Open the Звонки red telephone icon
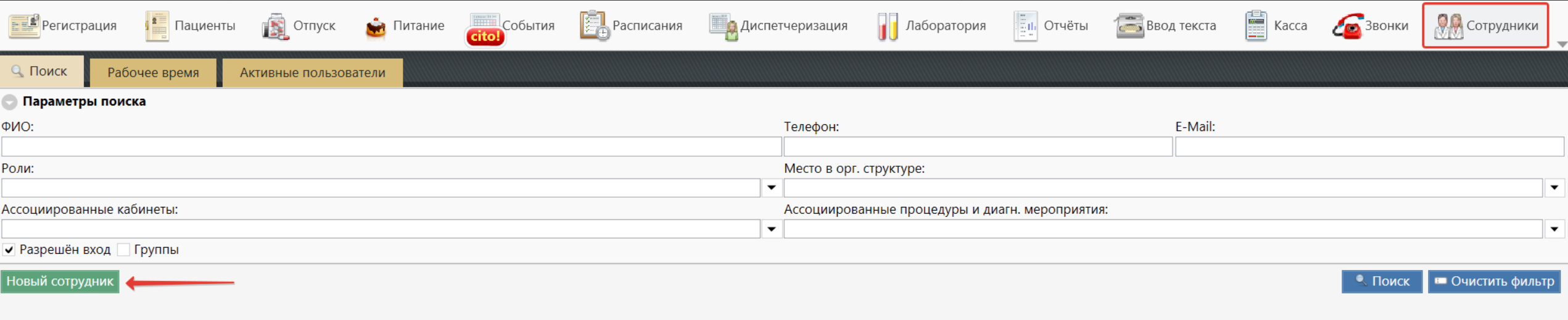The image size is (1568, 320). click(1347, 27)
